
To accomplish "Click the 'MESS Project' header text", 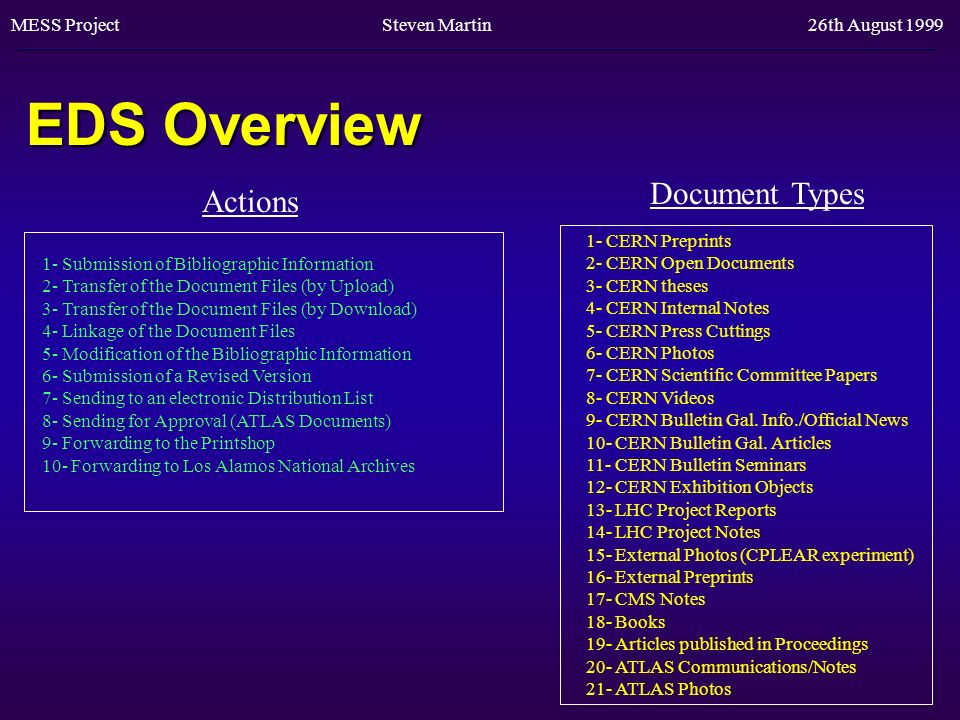I will coord(65,25).
